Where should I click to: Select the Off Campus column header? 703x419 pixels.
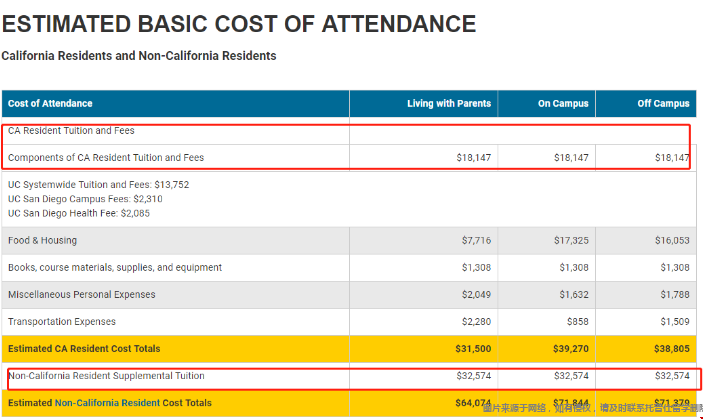click(663, 104)
